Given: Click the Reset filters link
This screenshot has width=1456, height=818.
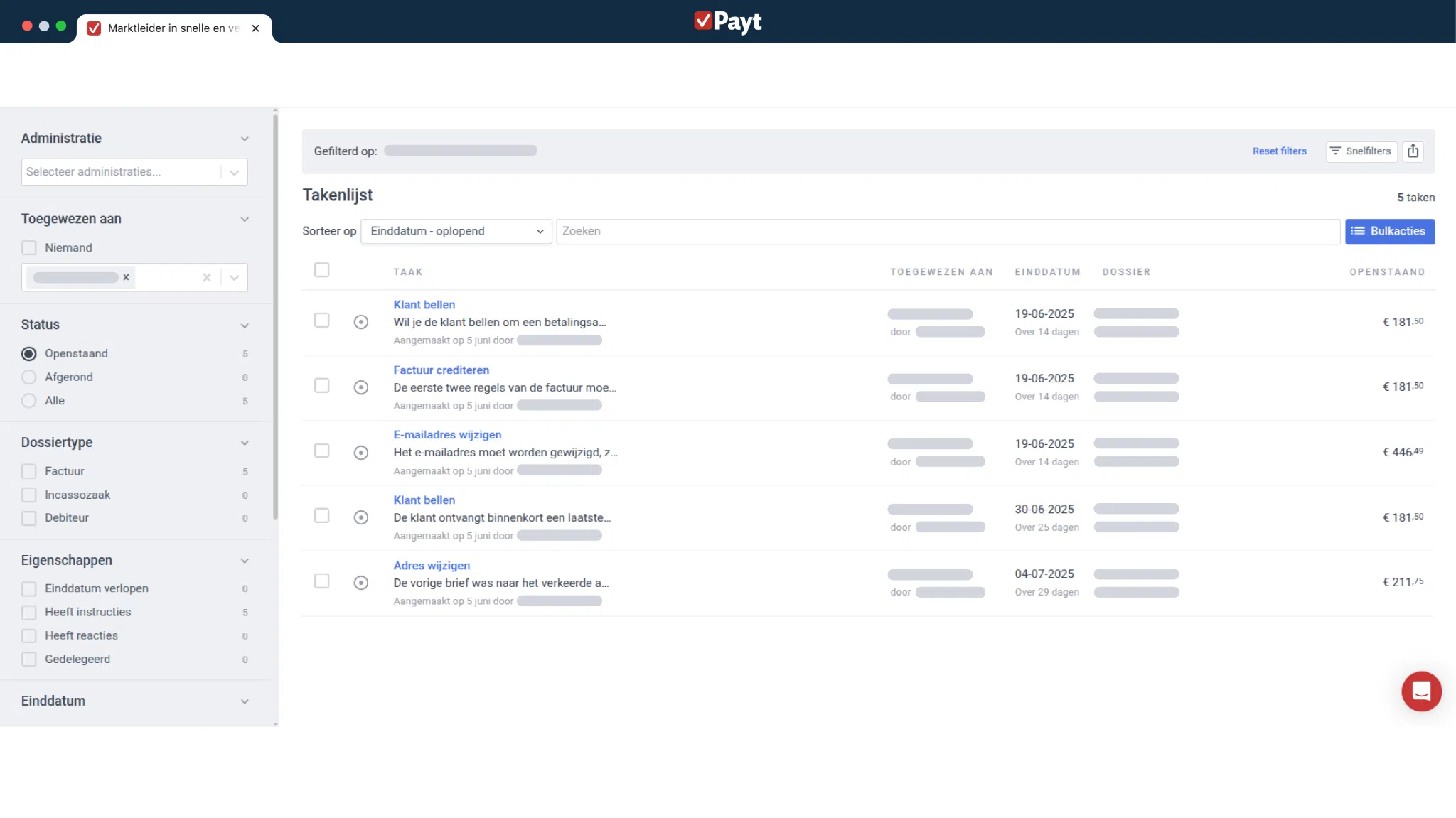Looking at the screenshot, I should click(x=1279, y=151).
